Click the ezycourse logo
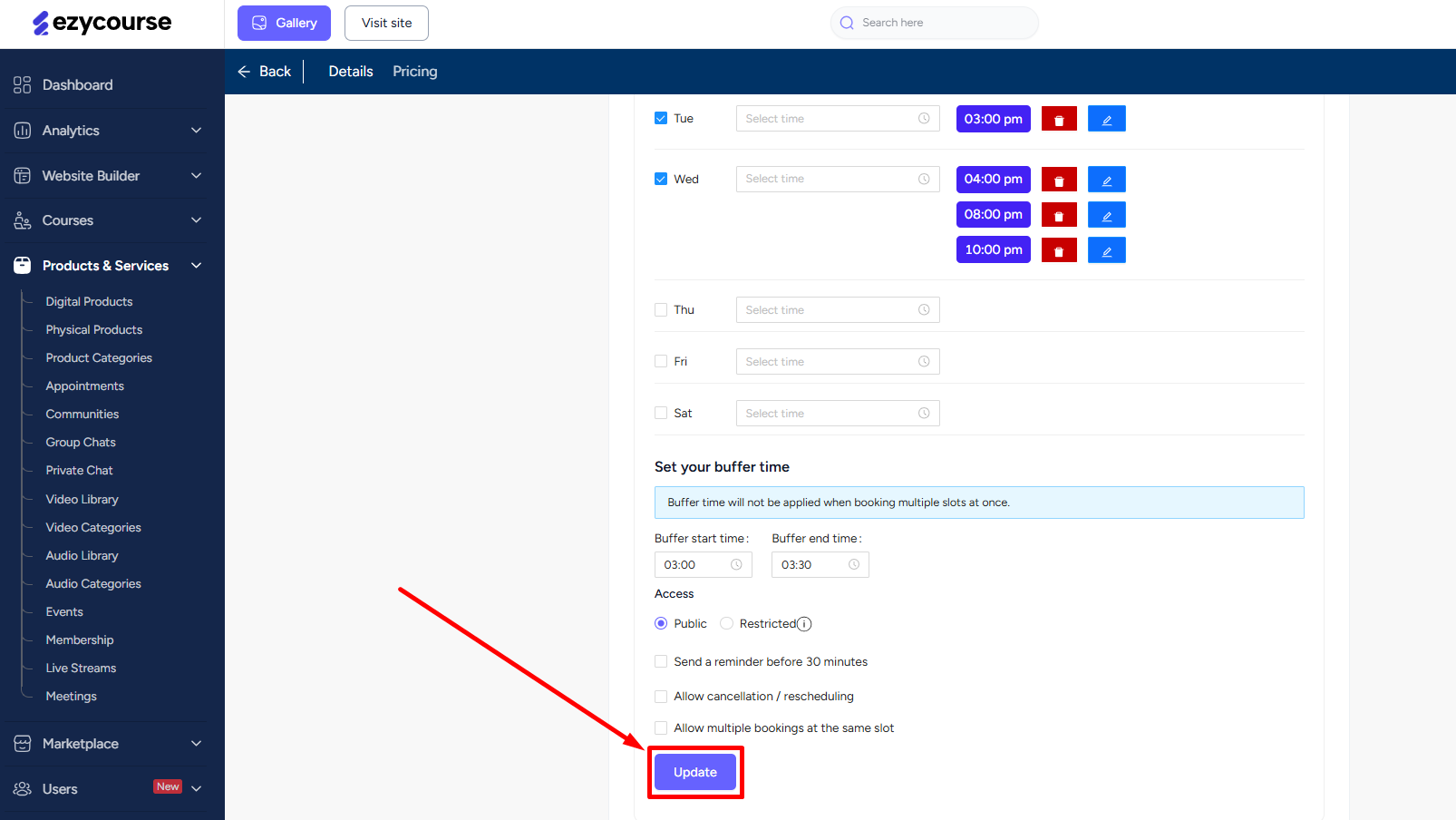The width and height of the screenshot is (1456, 820). 102,23
